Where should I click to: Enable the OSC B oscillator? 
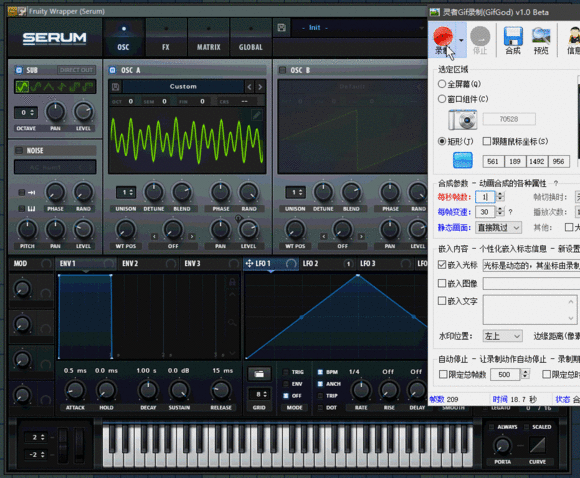tap(282, 70)
